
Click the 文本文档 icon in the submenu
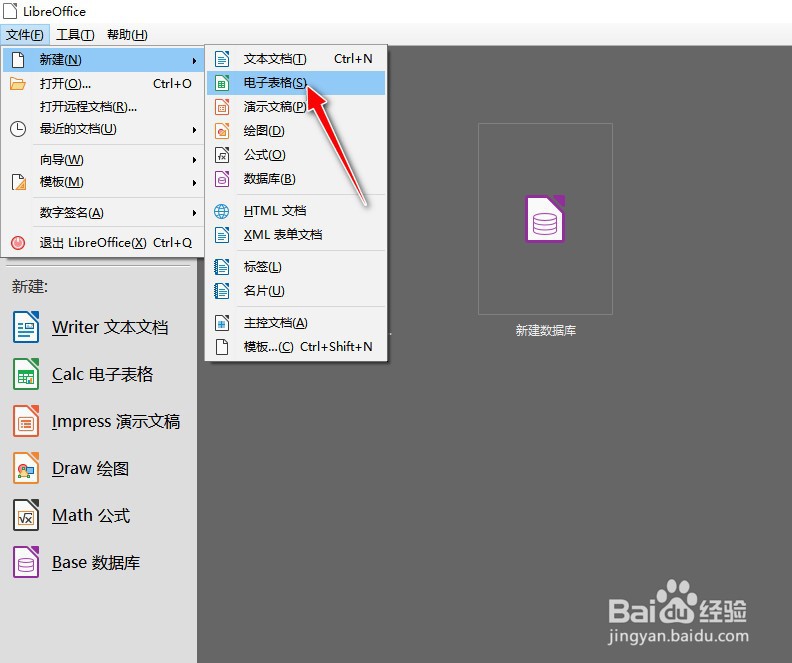click(222, 59)
